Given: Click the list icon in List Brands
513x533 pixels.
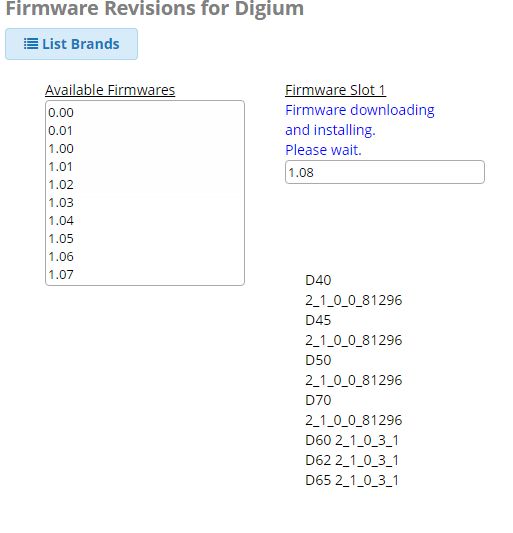Looking at the screenshot, I should point(31,44).
